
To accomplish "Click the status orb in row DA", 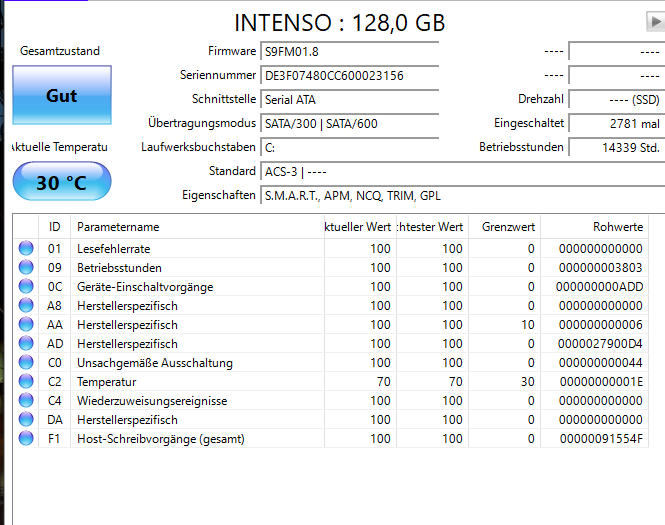I will click(26, 419).
